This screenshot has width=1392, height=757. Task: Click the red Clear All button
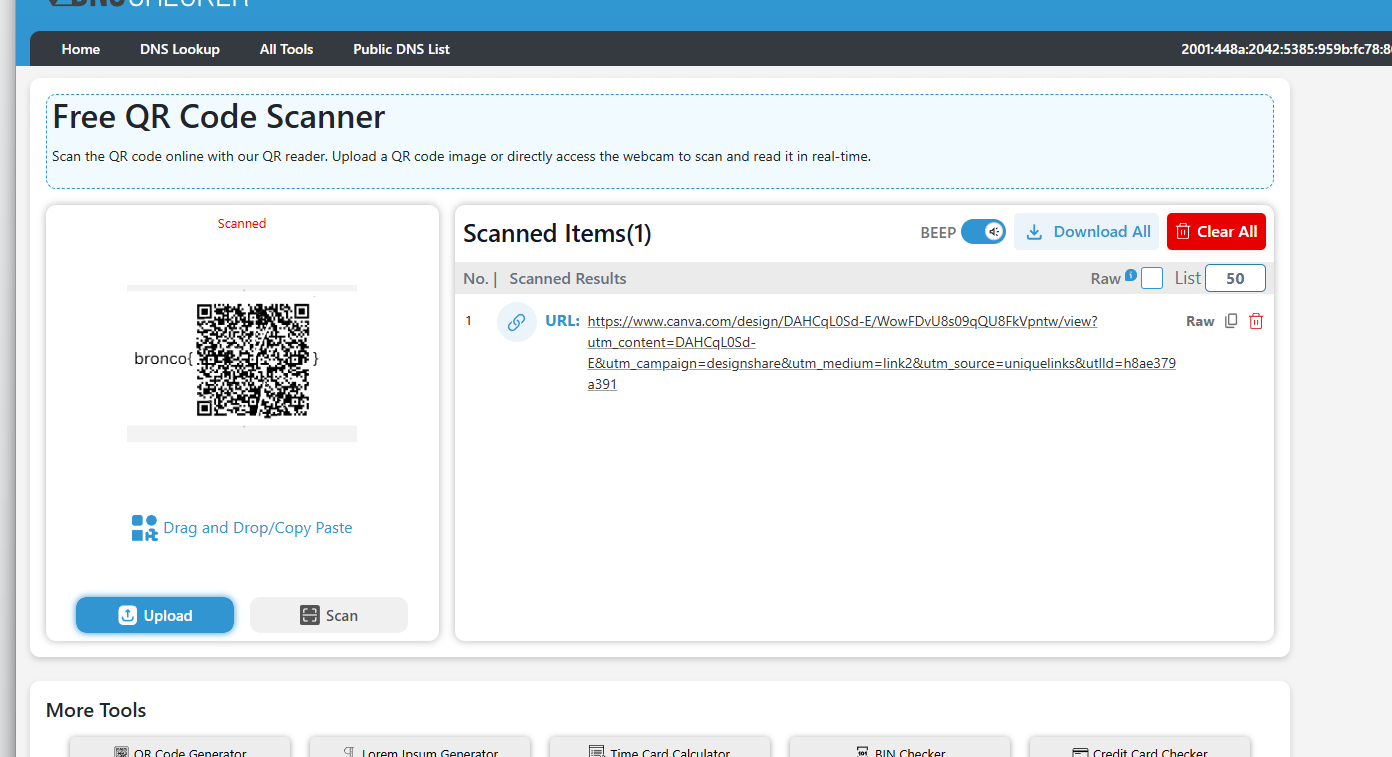[x=1216, y=232]
